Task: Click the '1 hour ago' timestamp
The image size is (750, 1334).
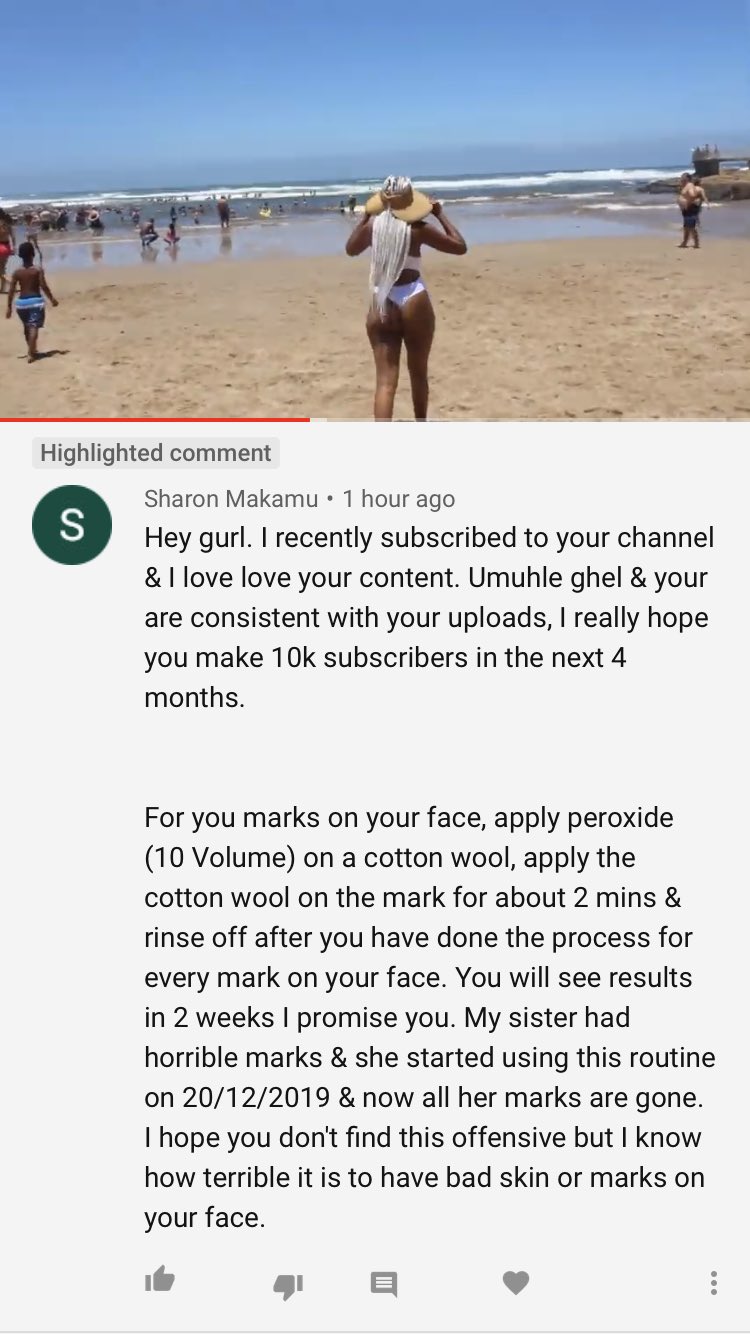Action: click(x=398, y=498)
